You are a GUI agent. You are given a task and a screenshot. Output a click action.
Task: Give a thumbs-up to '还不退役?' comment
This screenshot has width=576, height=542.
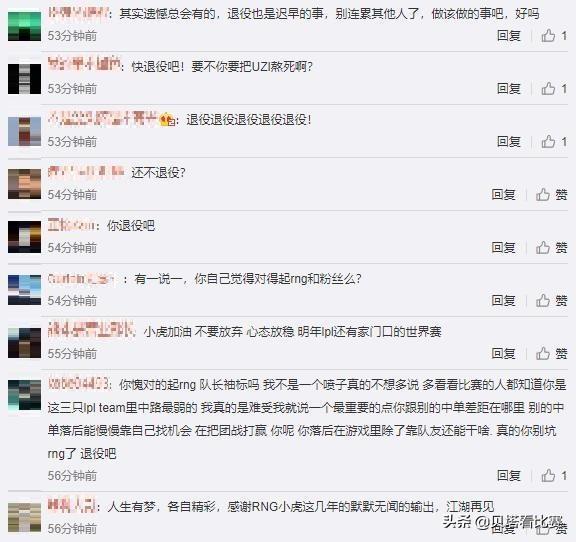[x=551, y=194]
